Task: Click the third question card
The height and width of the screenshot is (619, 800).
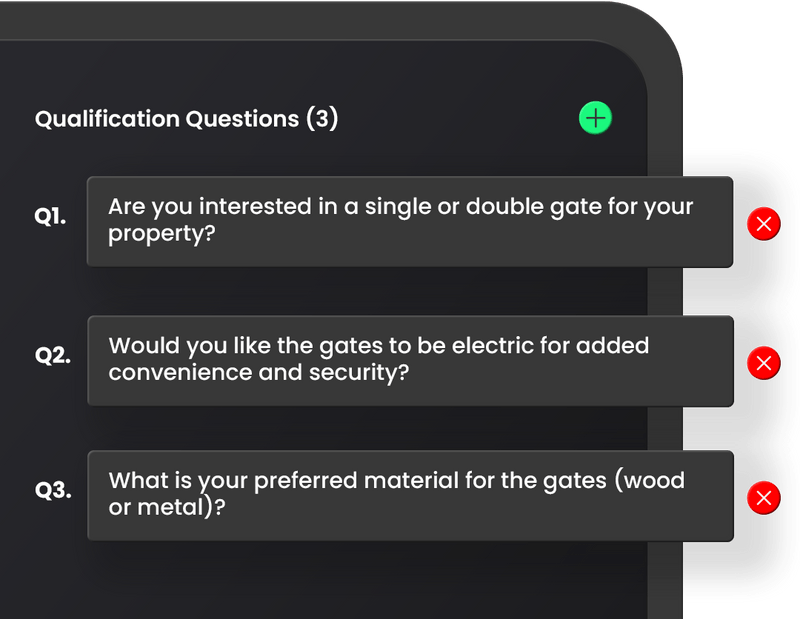Action: (408, 494)
